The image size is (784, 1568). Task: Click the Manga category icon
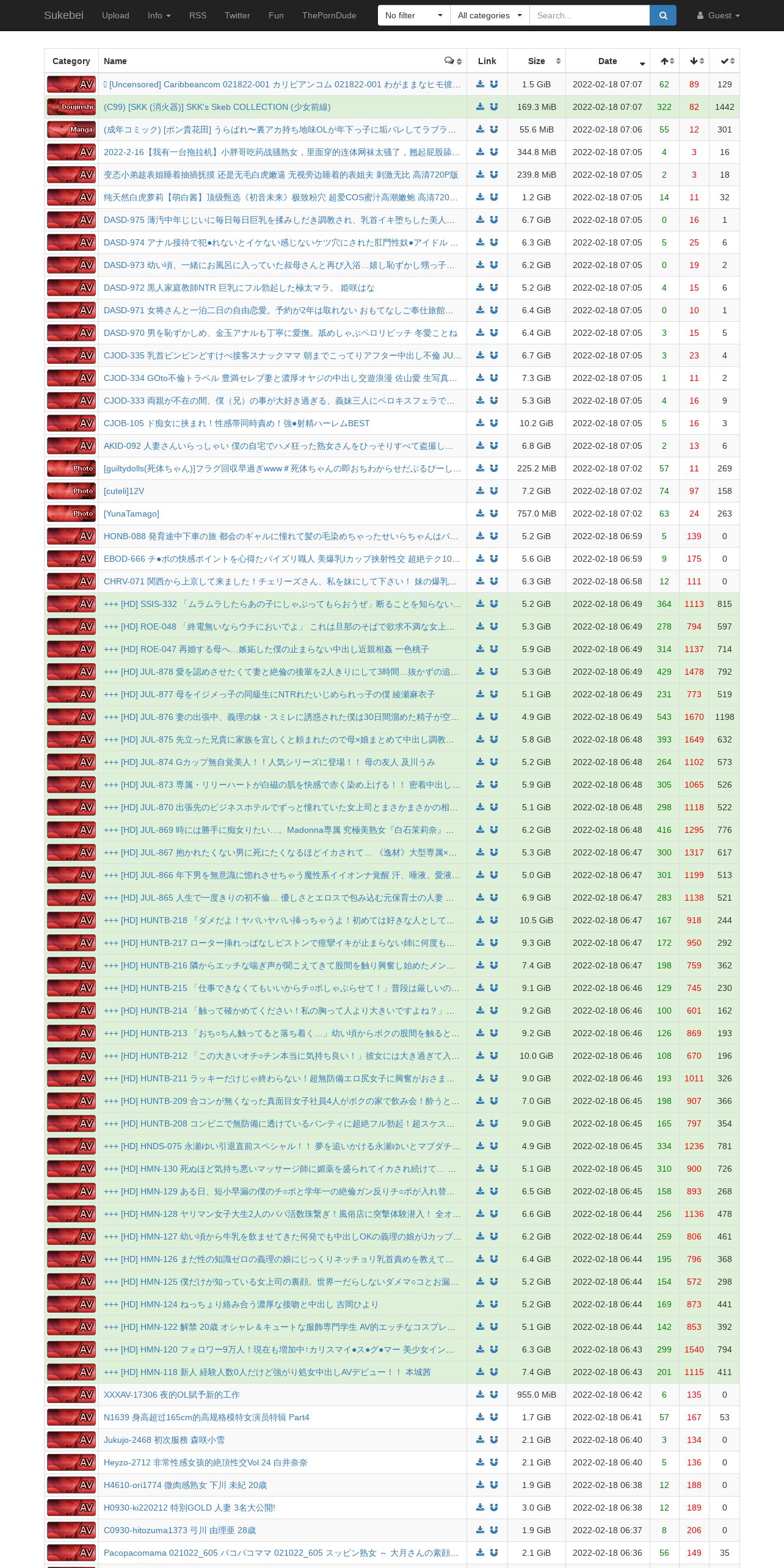[71, 129]
